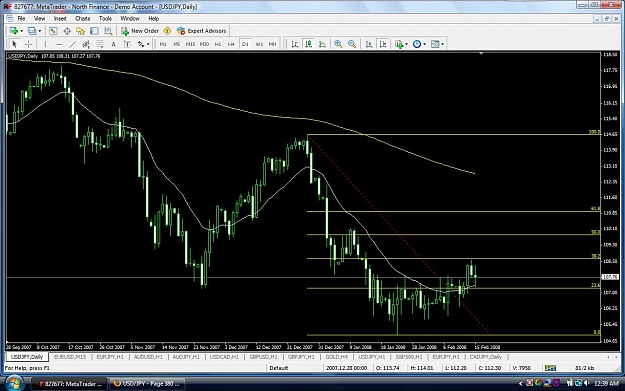Expand the indicators dropdown arrow
This screenshot has height=391, width=625.
[406, 44]
